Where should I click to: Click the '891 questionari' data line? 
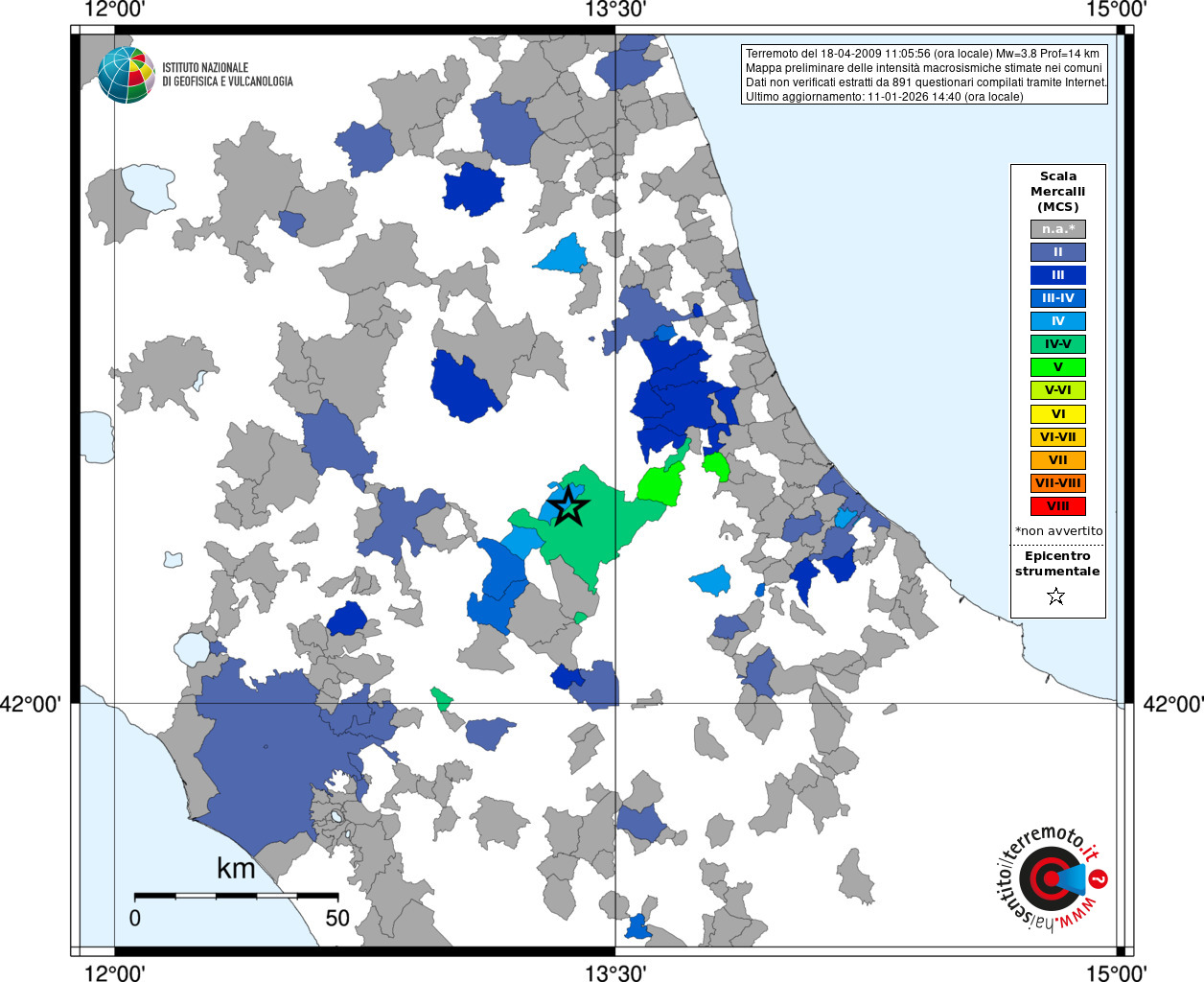tap(926, 82)
